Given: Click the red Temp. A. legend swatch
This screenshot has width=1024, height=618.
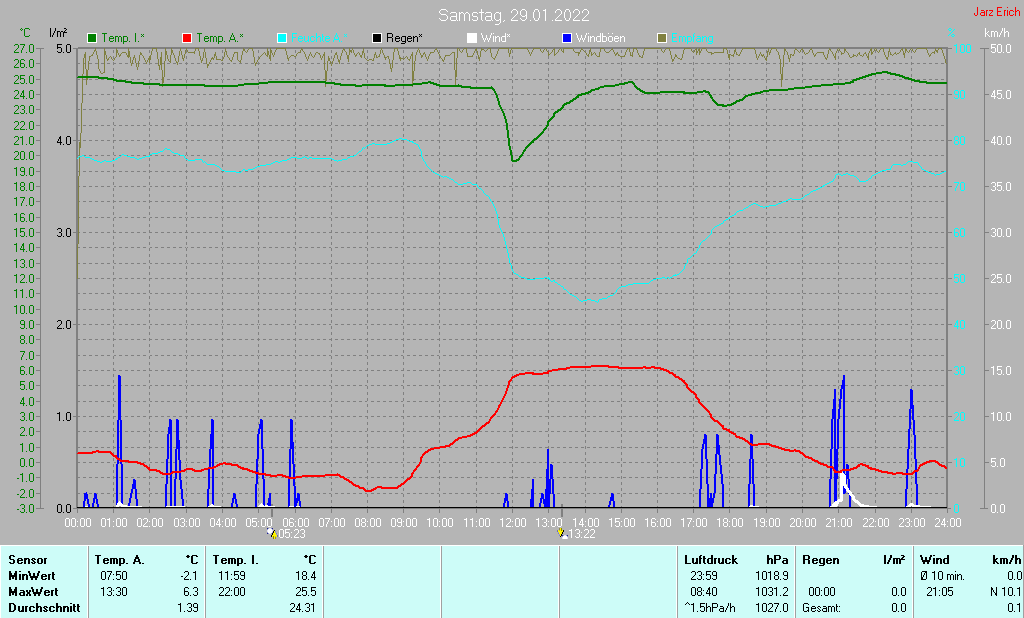Looking at the screenshot, I should point(187,38).
